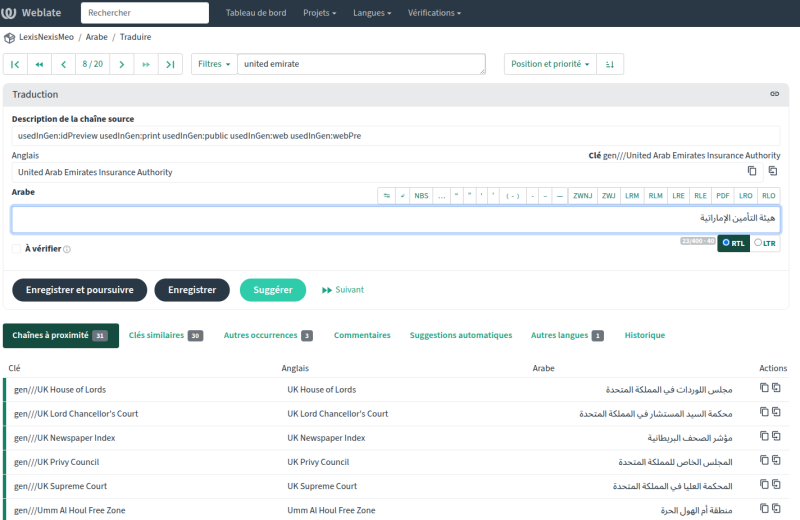Enable the À vérifier checkbox
The image size is (800, 520).
click(16, 249)
